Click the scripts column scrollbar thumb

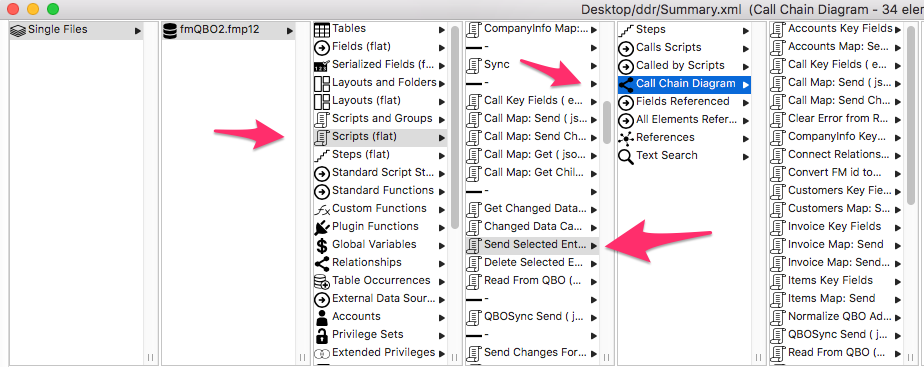tap(607, 122)
